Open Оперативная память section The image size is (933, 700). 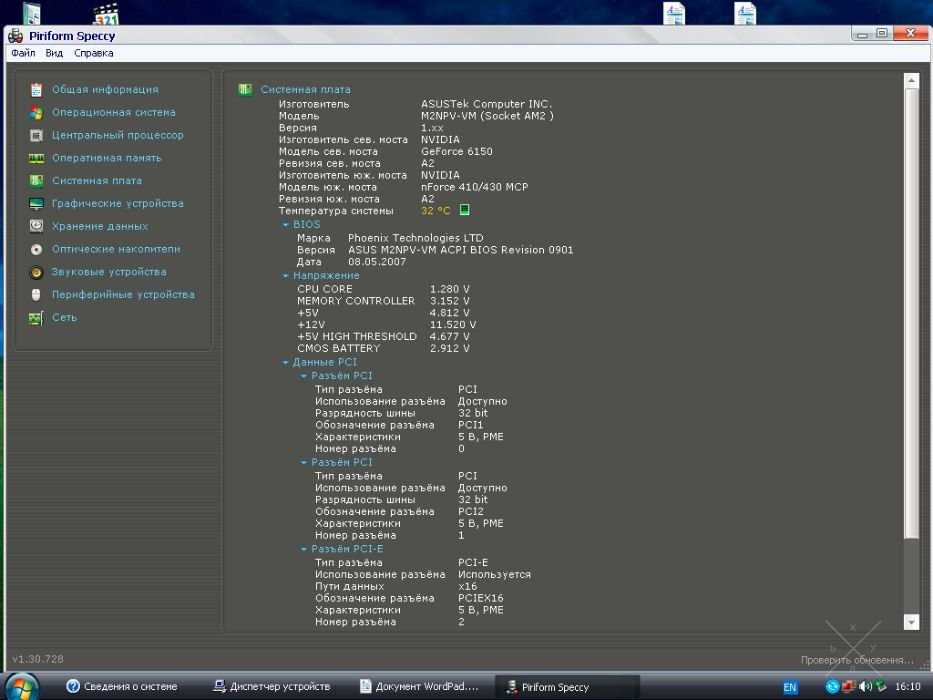click(x=107, y=158)
